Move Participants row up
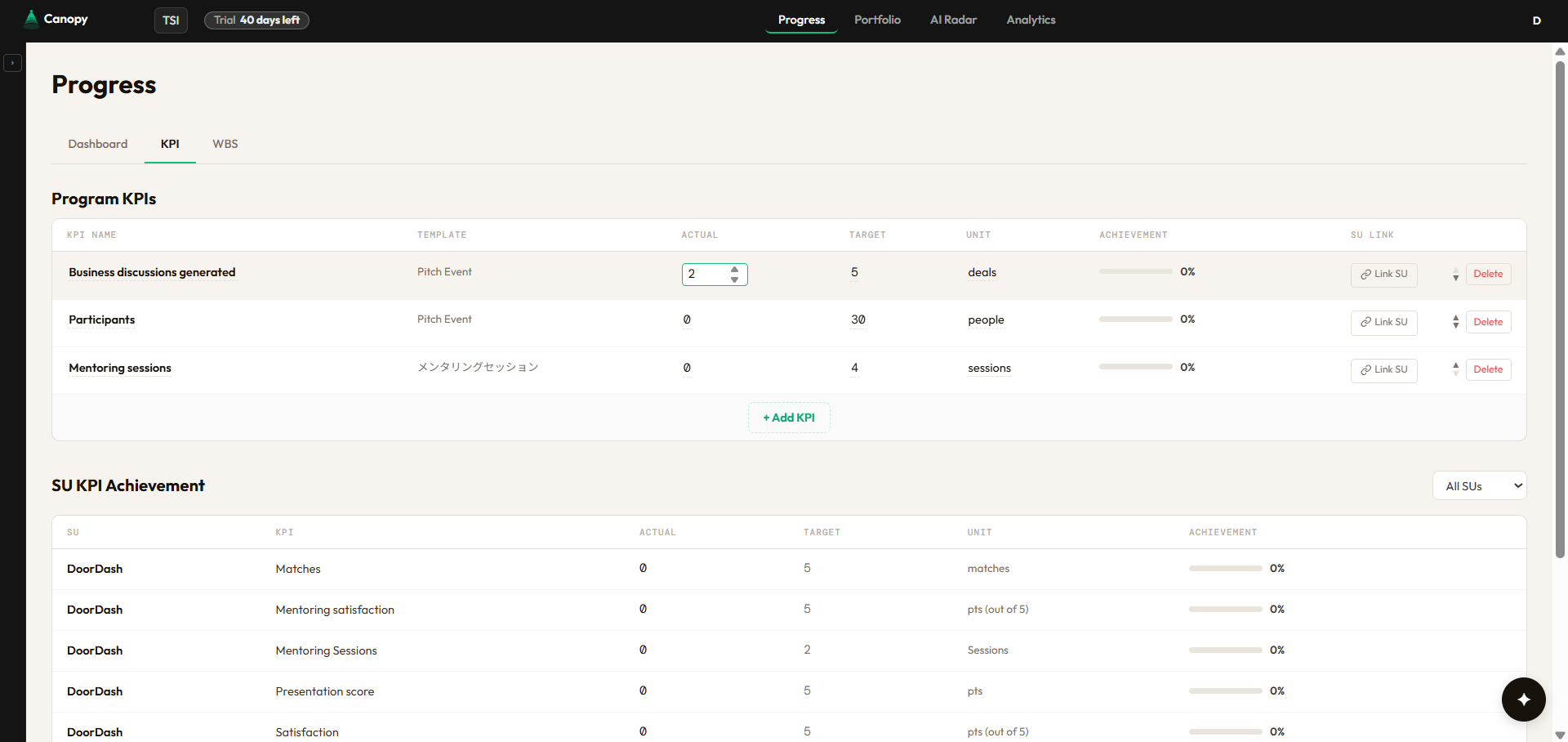Screen dimensions: 1568x742 click(1455, 317)
